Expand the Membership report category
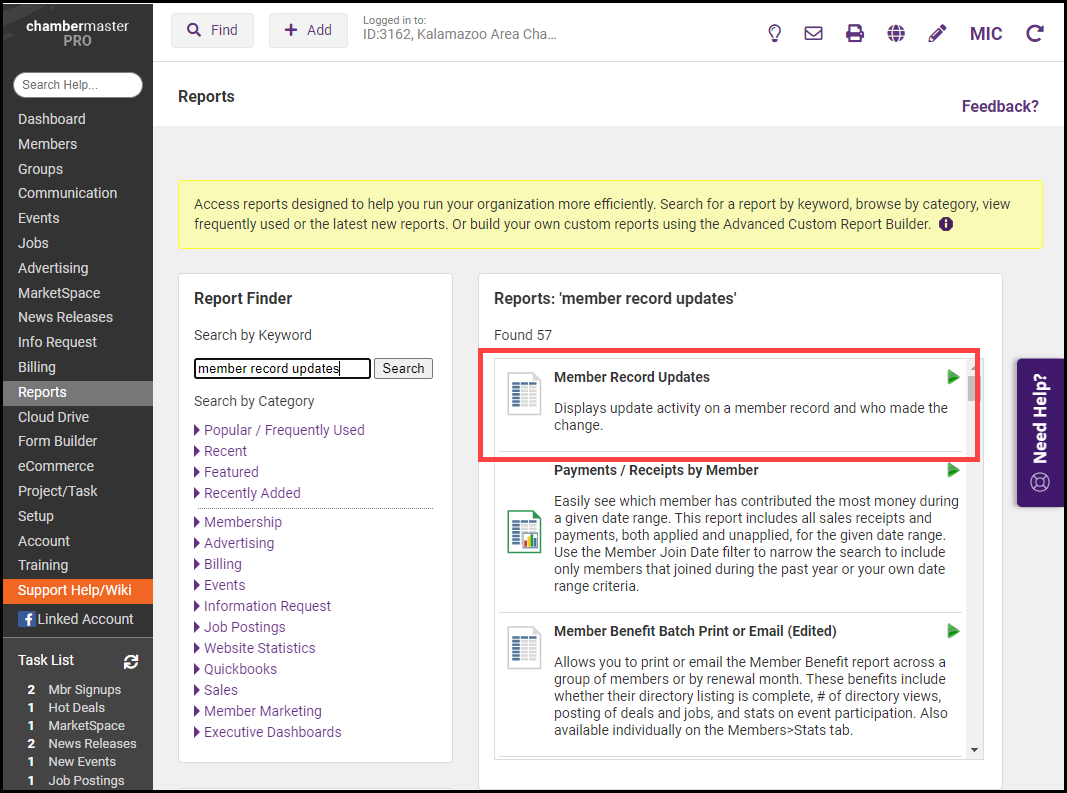This screenshot has width=1067, height=793. click(x=242, y=522)
